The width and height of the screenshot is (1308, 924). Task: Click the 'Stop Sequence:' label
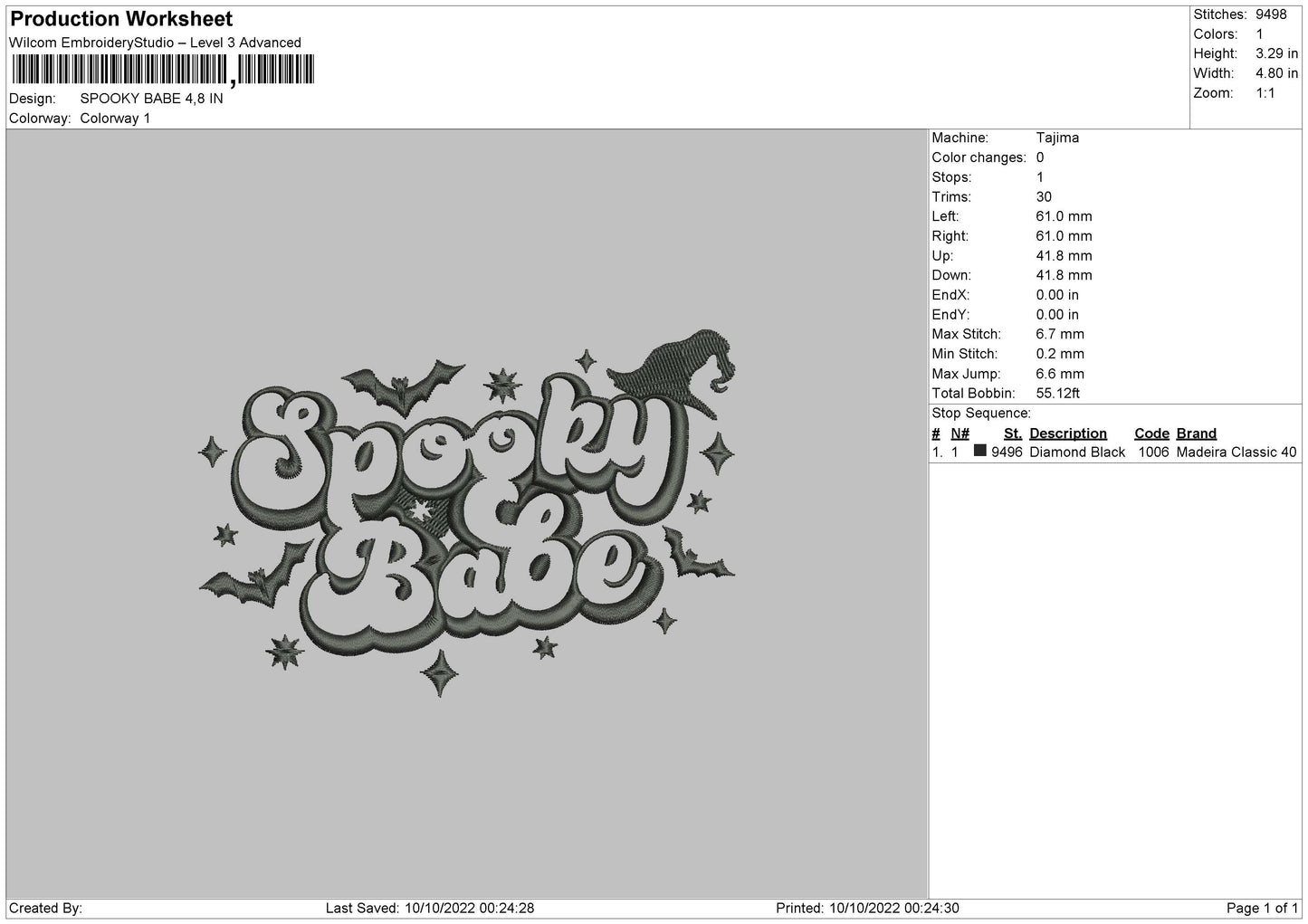click(x=981, y=414)
